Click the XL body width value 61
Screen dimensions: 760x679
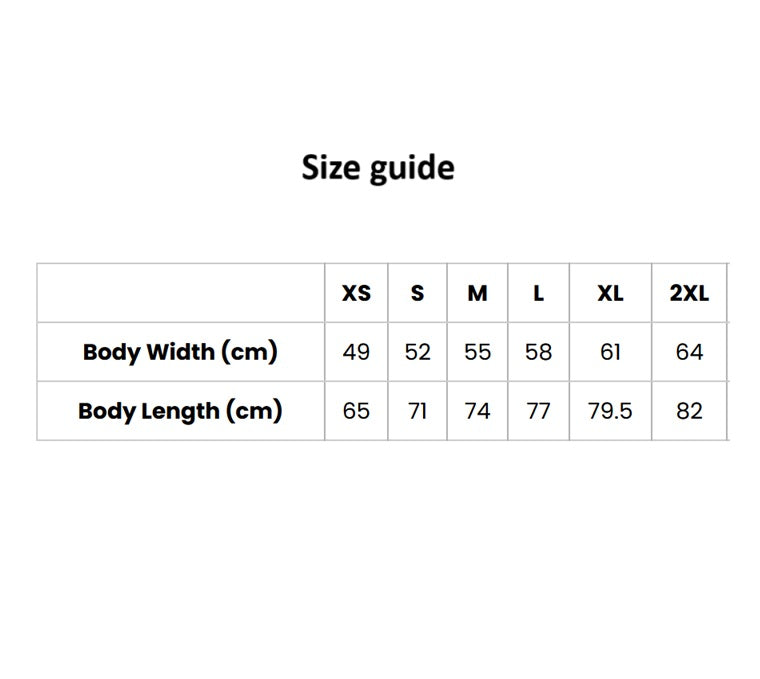[610, 352]
